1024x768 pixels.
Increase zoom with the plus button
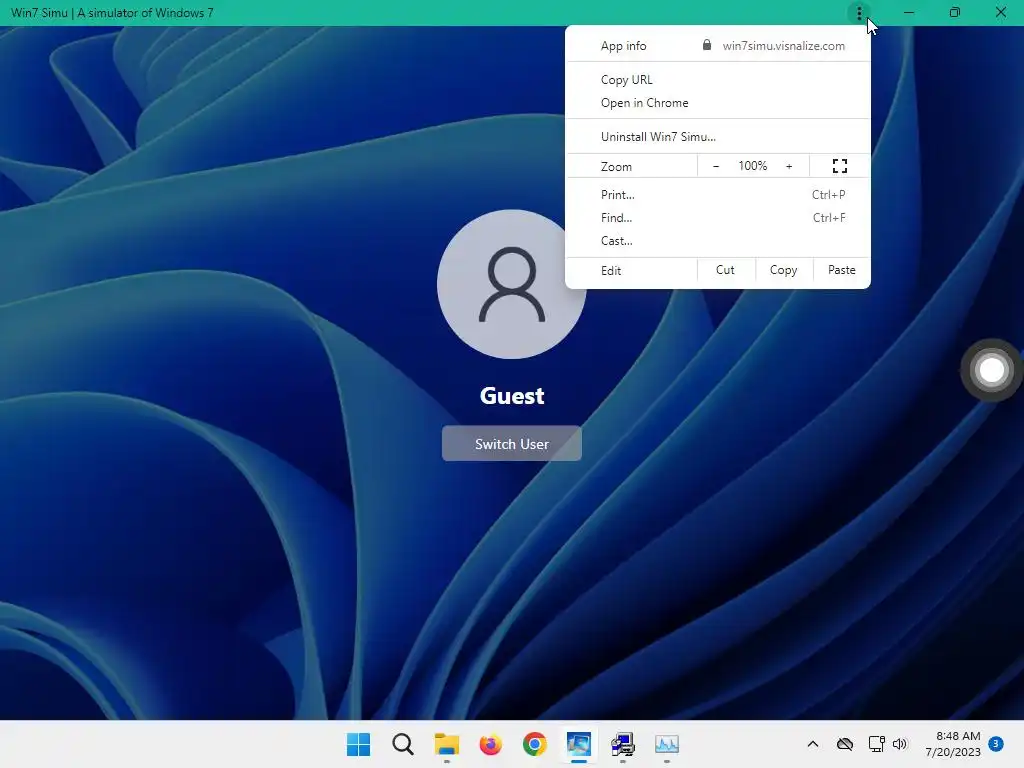789,167
